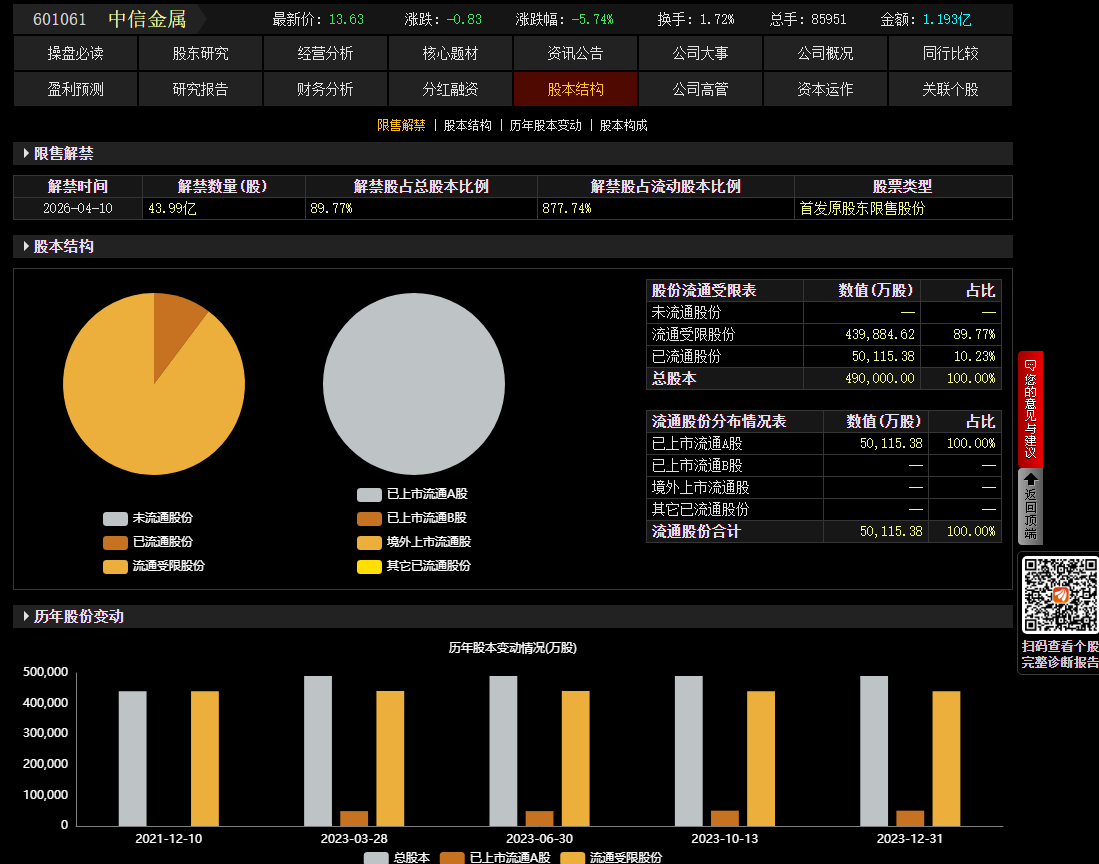The width and height of the screenshot is (1099, 864).
Task: Collapse the 股本结构 section triangle
Action: (26, 246)
